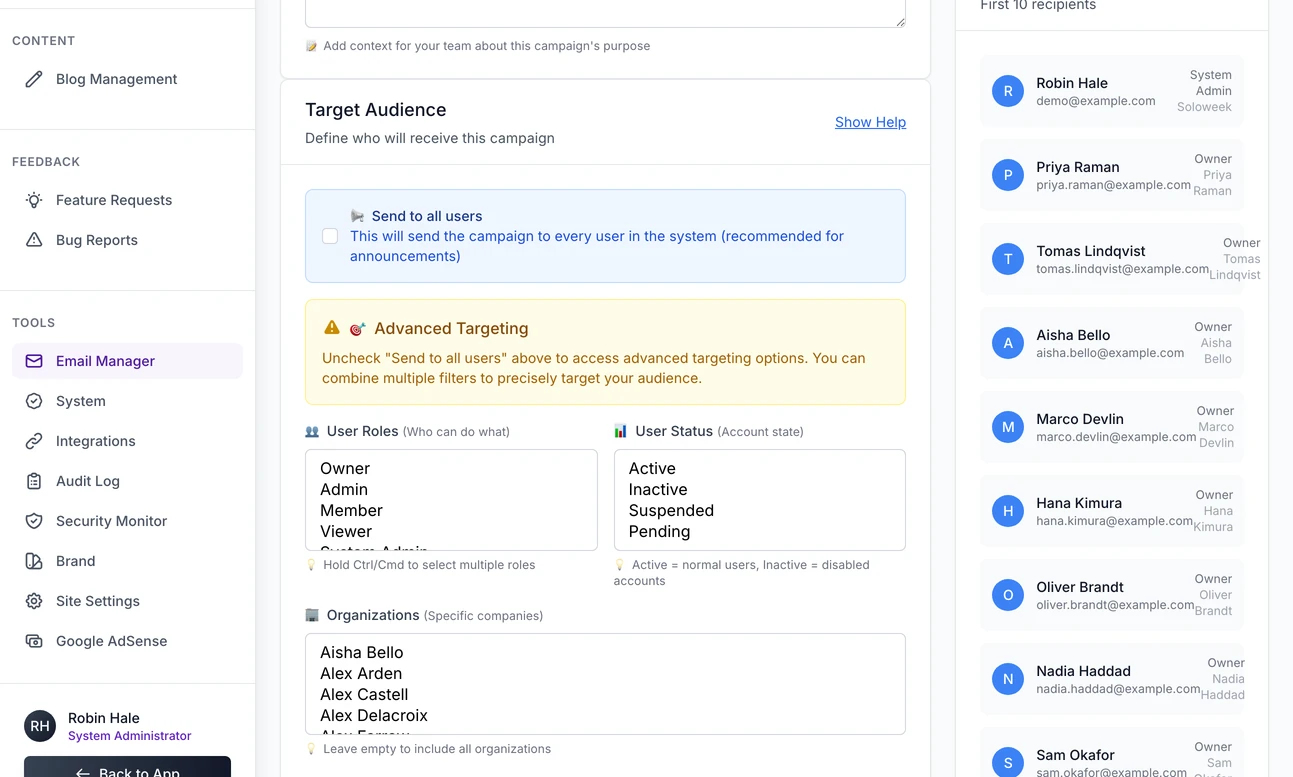The image size is (1293, 777).
Task: Click Robin Hale's recipient avatar
Action: [x=1008, y=91]
